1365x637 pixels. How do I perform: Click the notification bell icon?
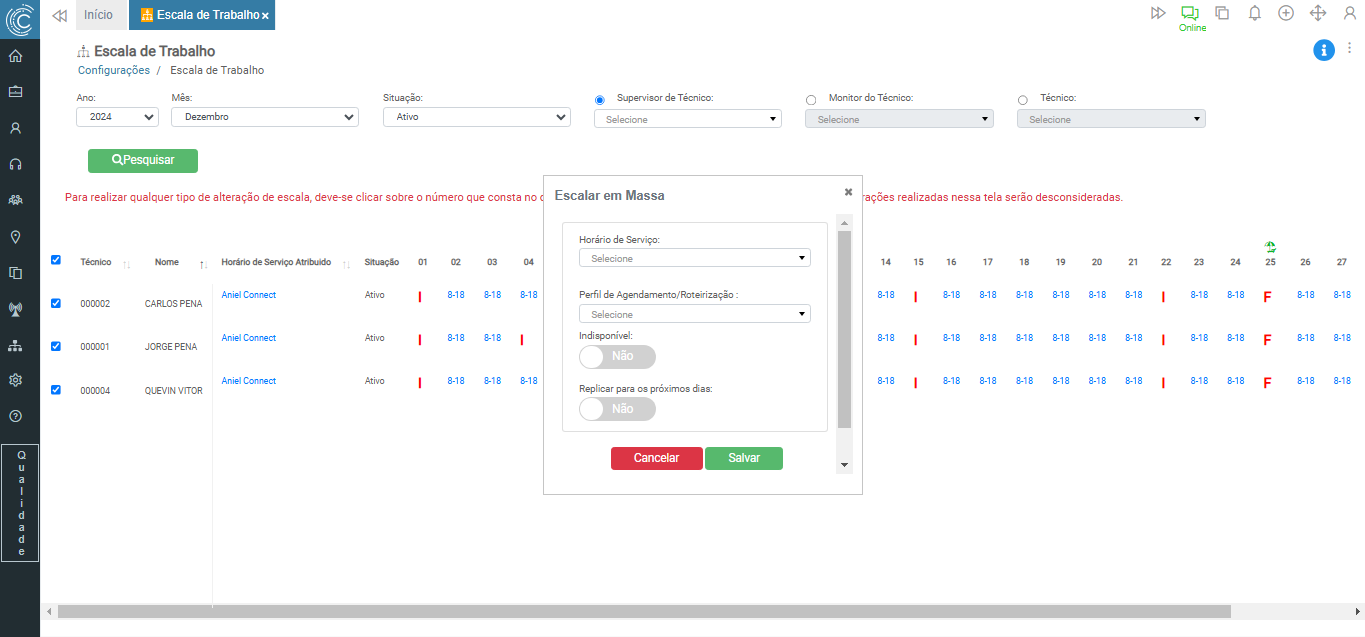pos(1254,13)
